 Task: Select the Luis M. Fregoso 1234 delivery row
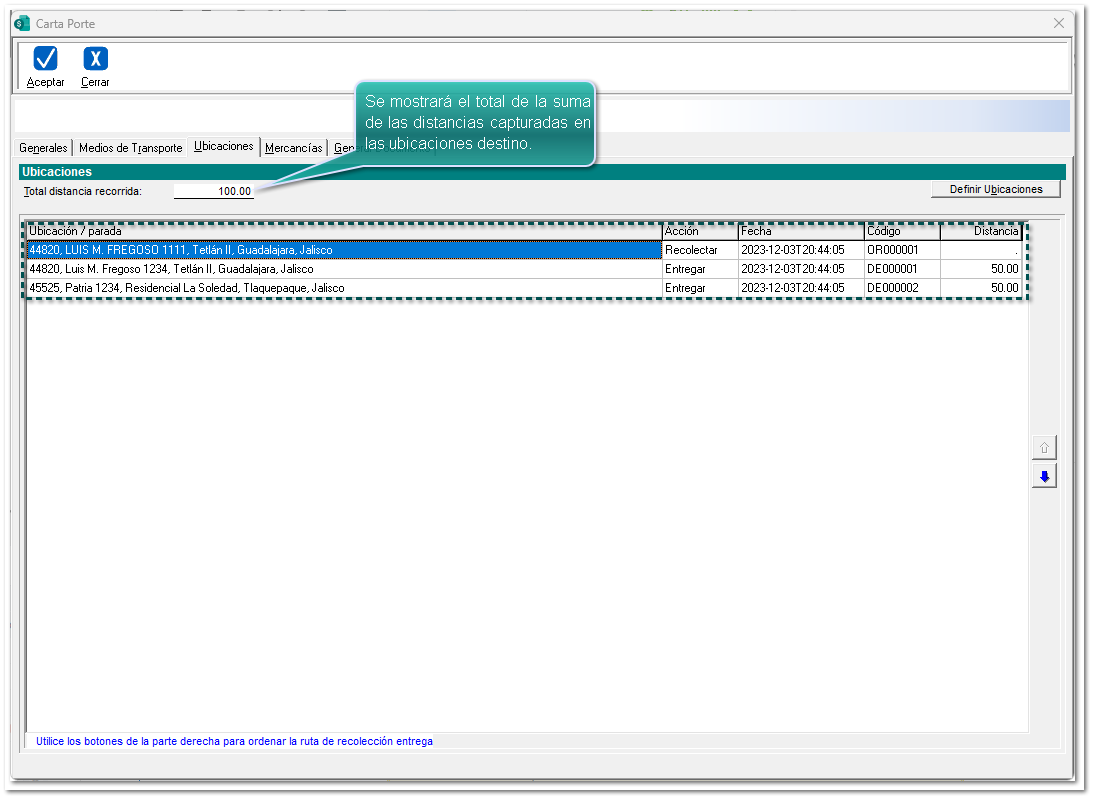pos(344,269)
